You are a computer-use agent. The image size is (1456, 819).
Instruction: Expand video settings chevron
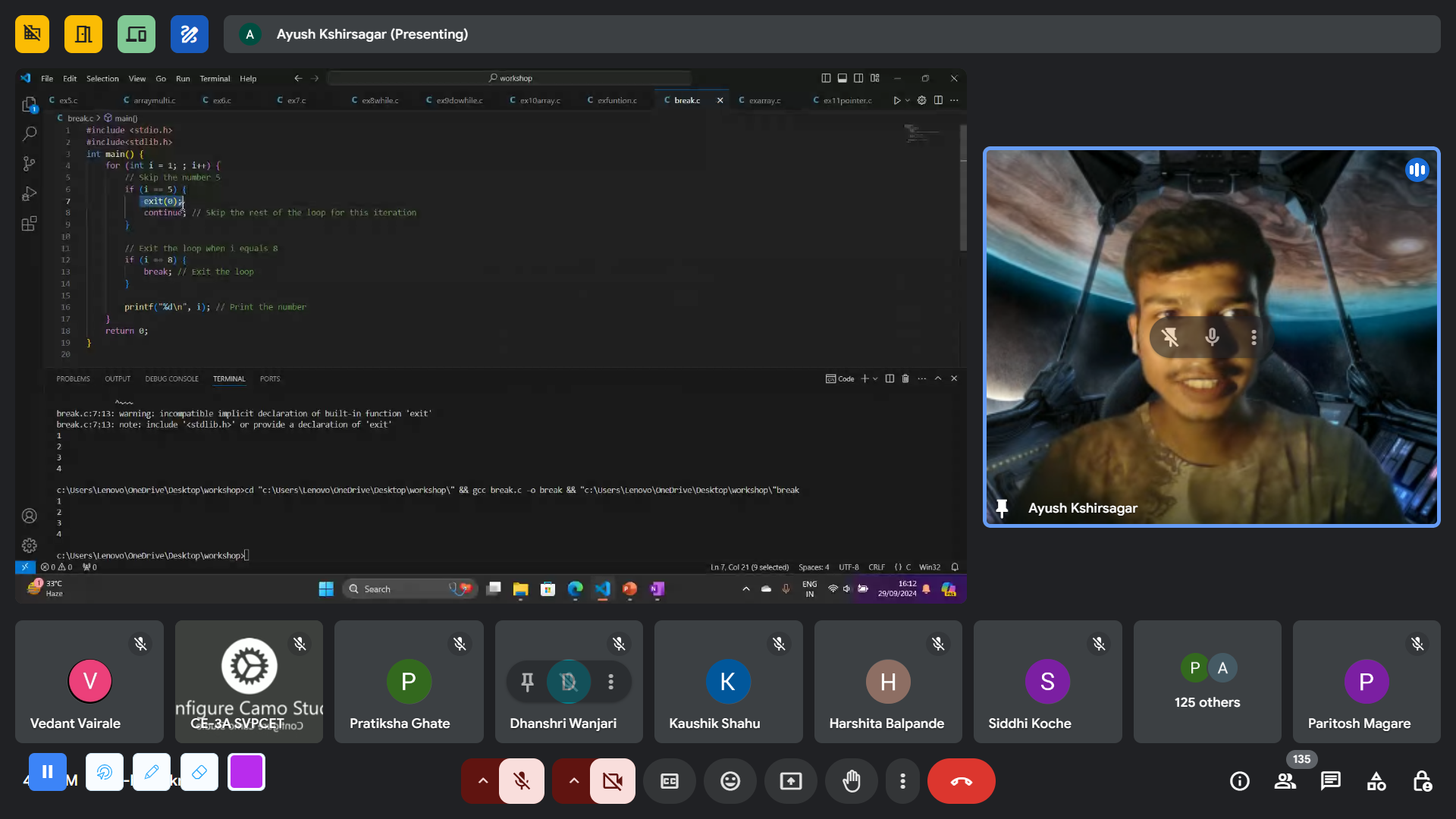pos(573,781)
